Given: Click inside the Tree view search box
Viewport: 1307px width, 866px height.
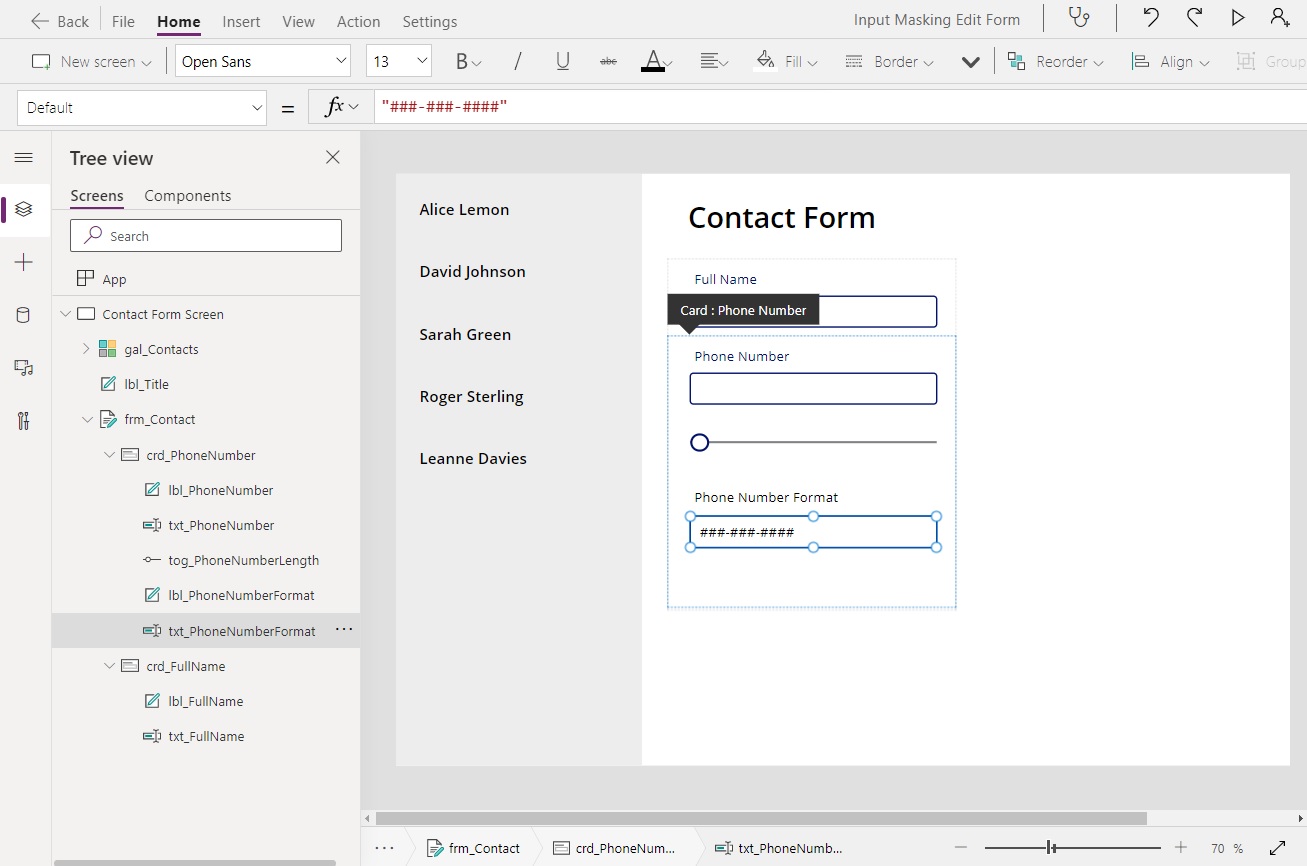Looking at the screenshot, I should (x=205, y=235).
